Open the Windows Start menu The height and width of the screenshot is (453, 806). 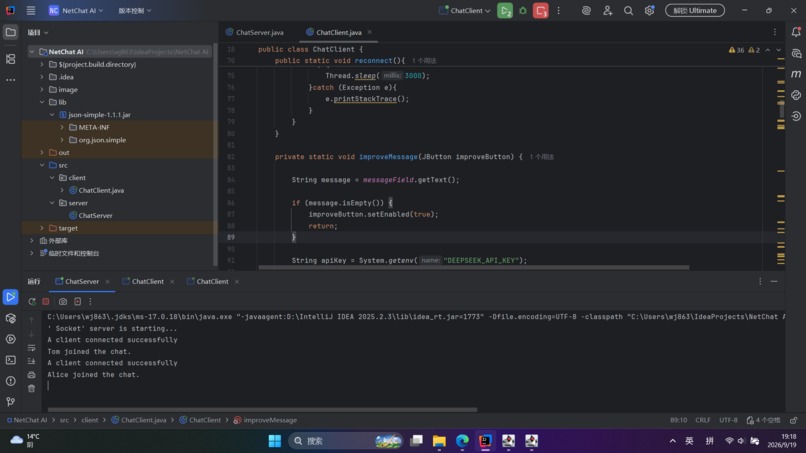point(275,441)
